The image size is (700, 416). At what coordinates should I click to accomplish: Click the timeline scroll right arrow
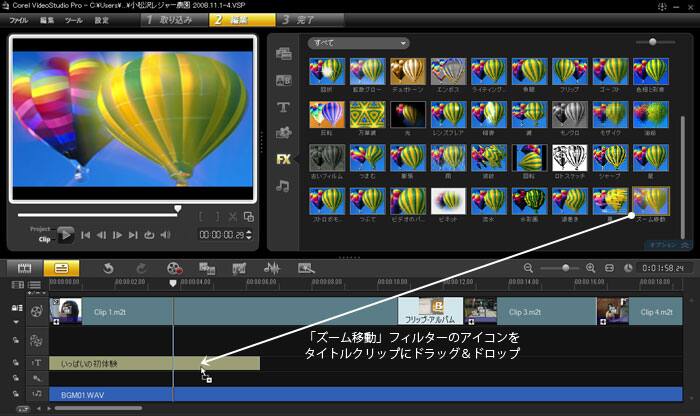49,408
